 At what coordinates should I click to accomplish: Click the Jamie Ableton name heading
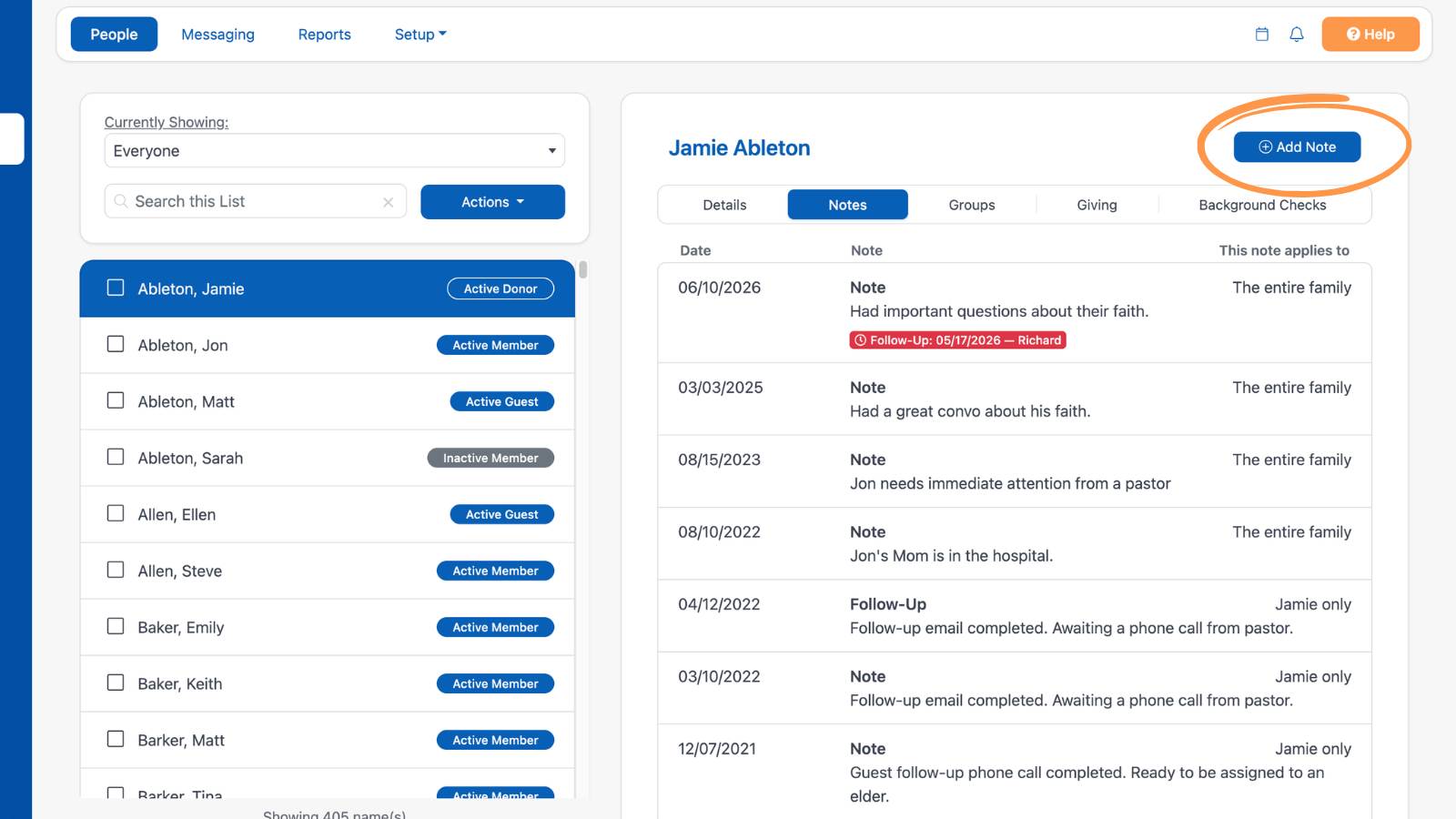(739, 147)
